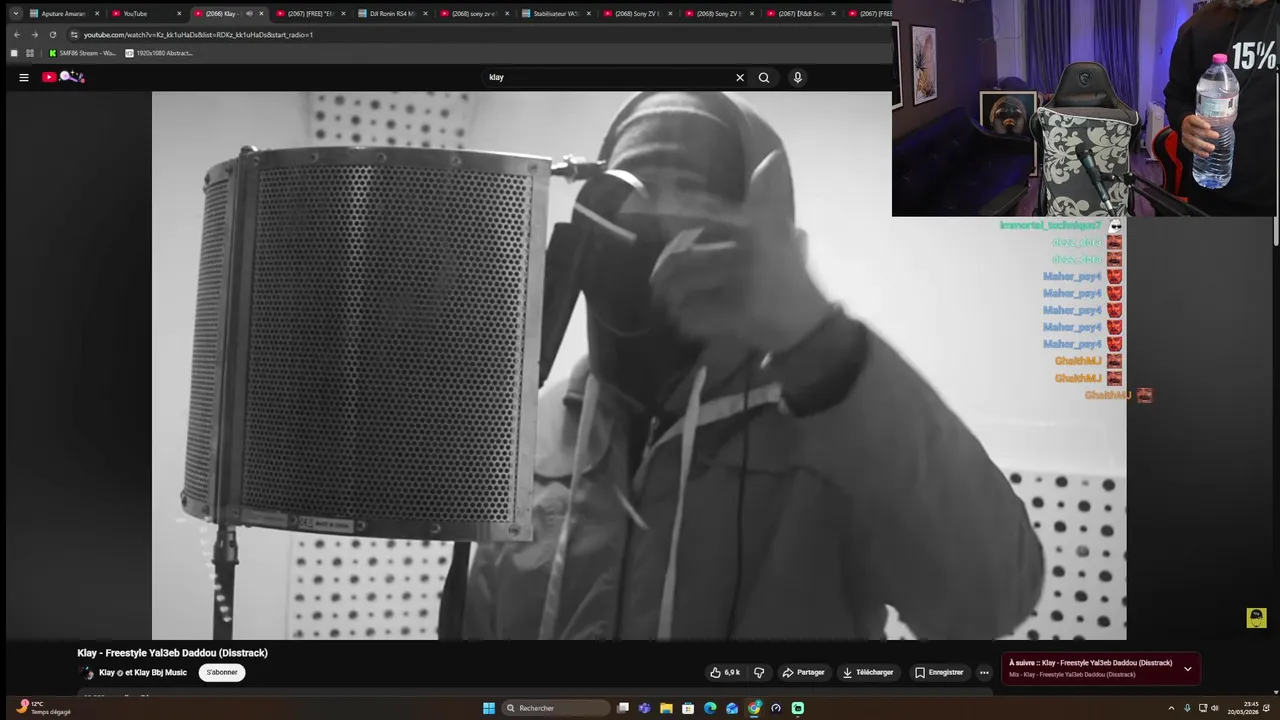Open the '1920x1080 Abstract' bookmark

click(159, 53)
